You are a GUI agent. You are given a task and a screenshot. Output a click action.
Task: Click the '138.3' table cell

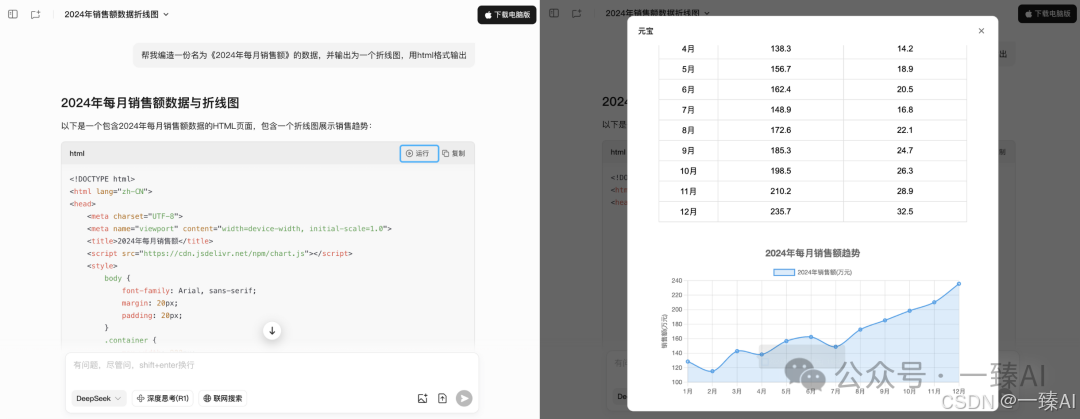pyautogui.click(x=781, y=49)
